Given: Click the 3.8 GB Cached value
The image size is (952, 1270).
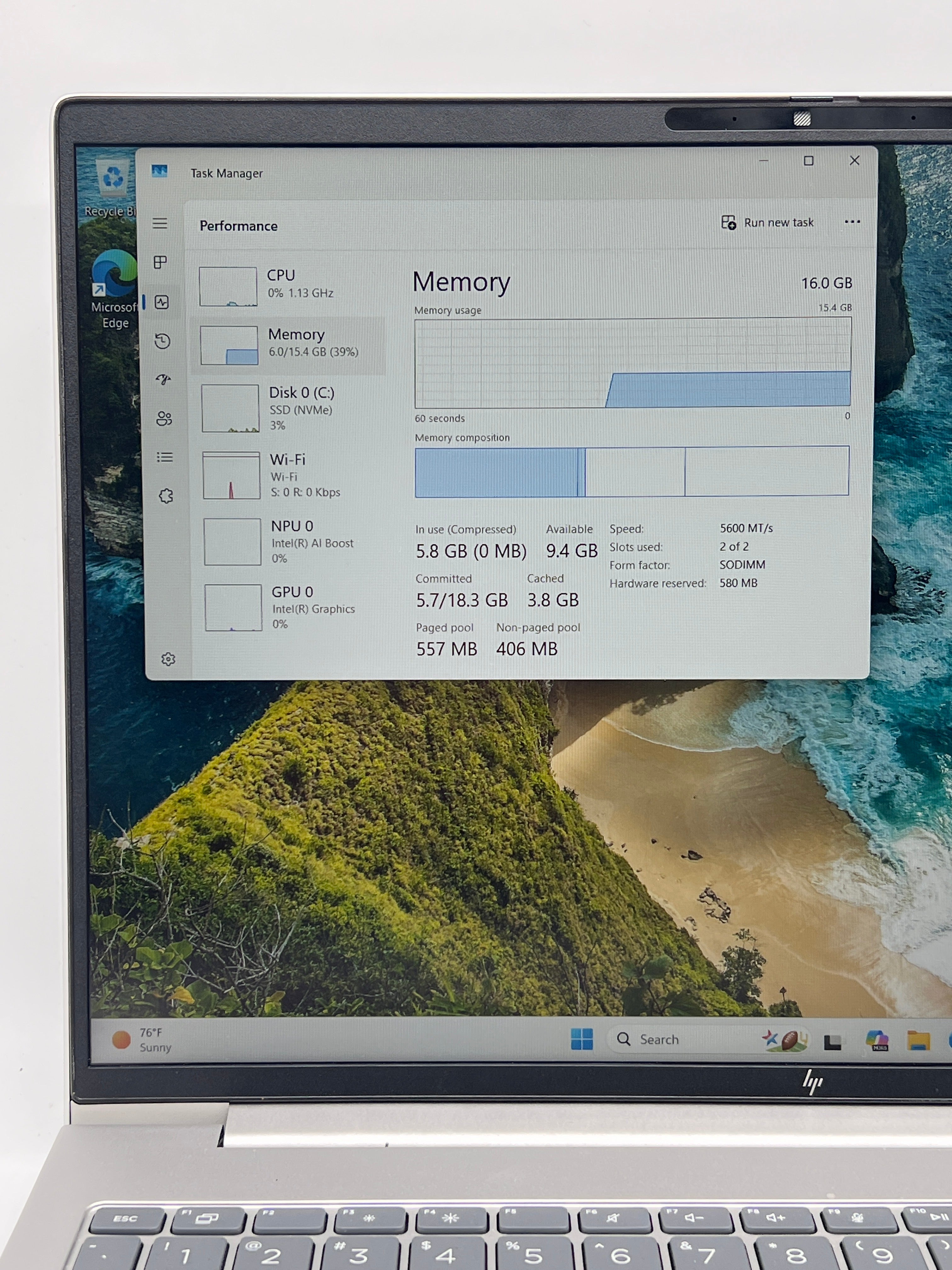Looking at the screenshot, I should [x=553, y=600].
